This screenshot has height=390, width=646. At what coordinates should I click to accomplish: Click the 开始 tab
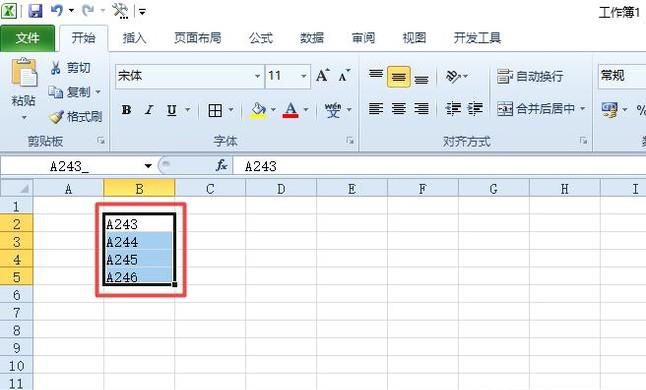point(84,38)
